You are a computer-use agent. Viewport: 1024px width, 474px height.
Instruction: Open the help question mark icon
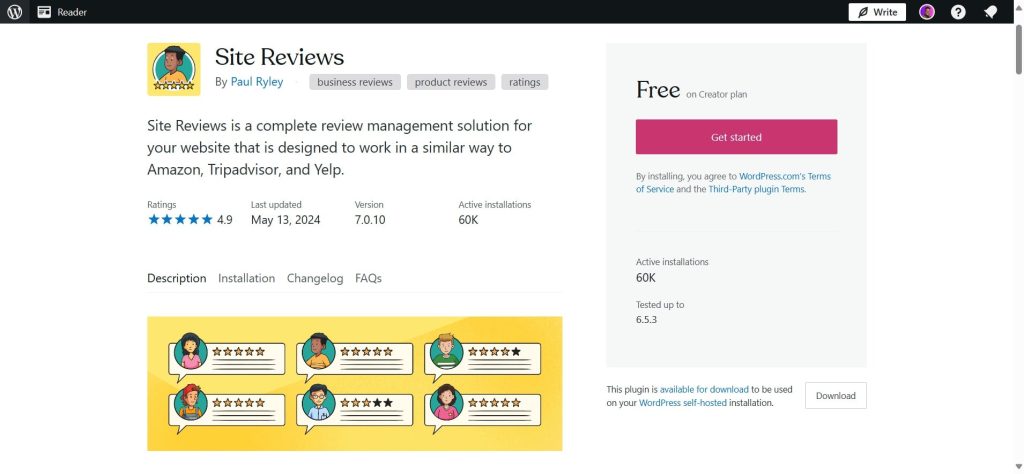point(958,12)
